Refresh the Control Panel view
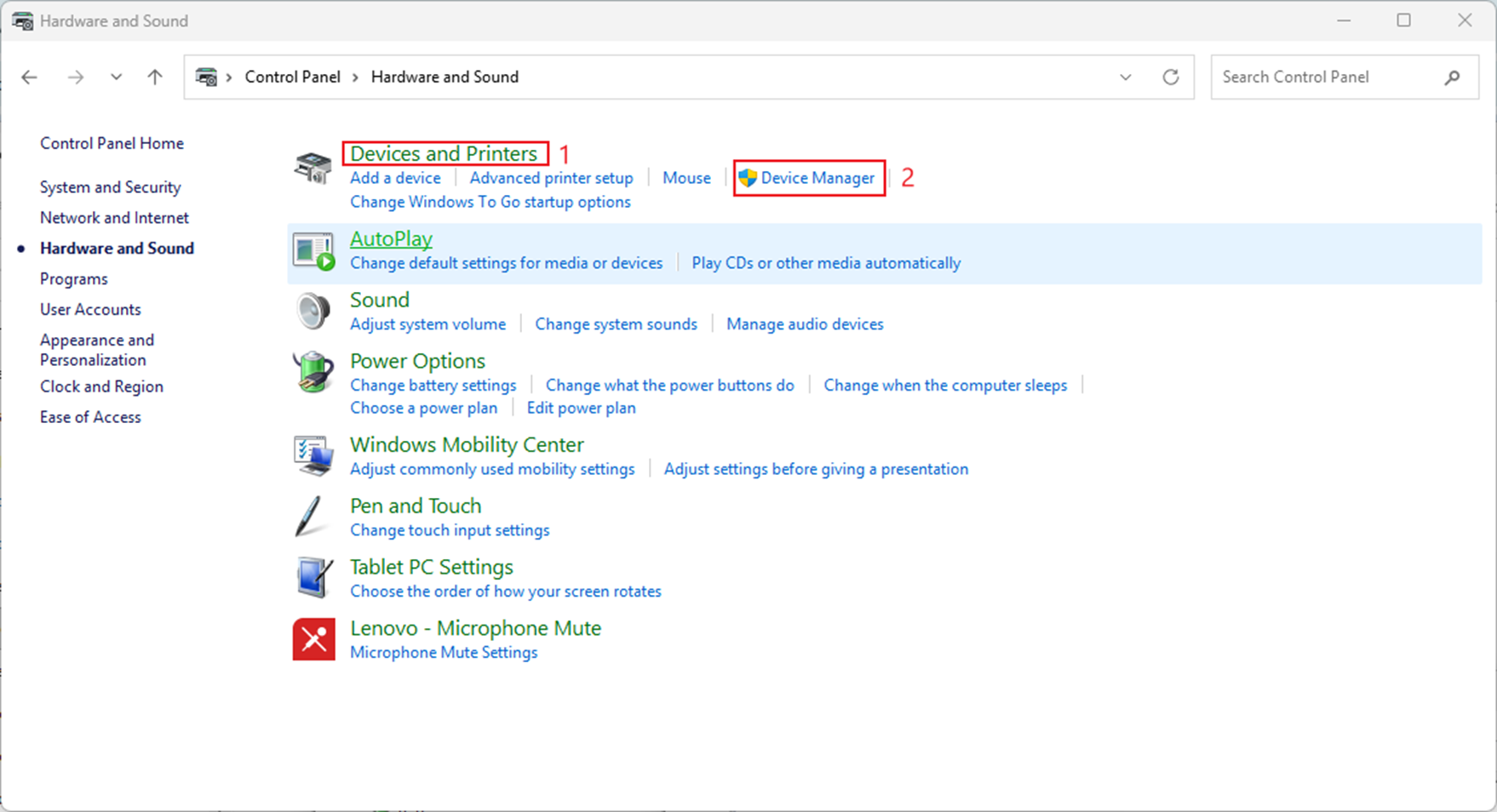The height and width of the screenshot is (812, 1497). click(x=1171, y=77)
